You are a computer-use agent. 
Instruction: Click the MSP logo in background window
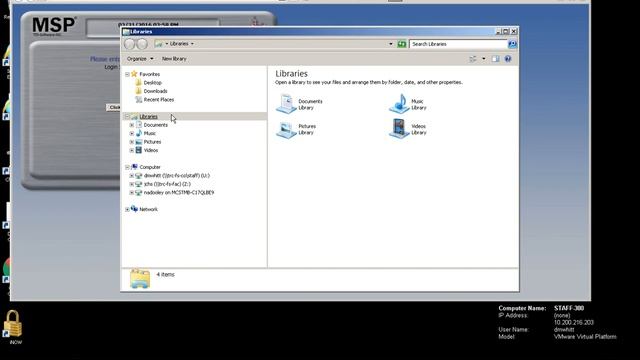[x=54, y=25]
